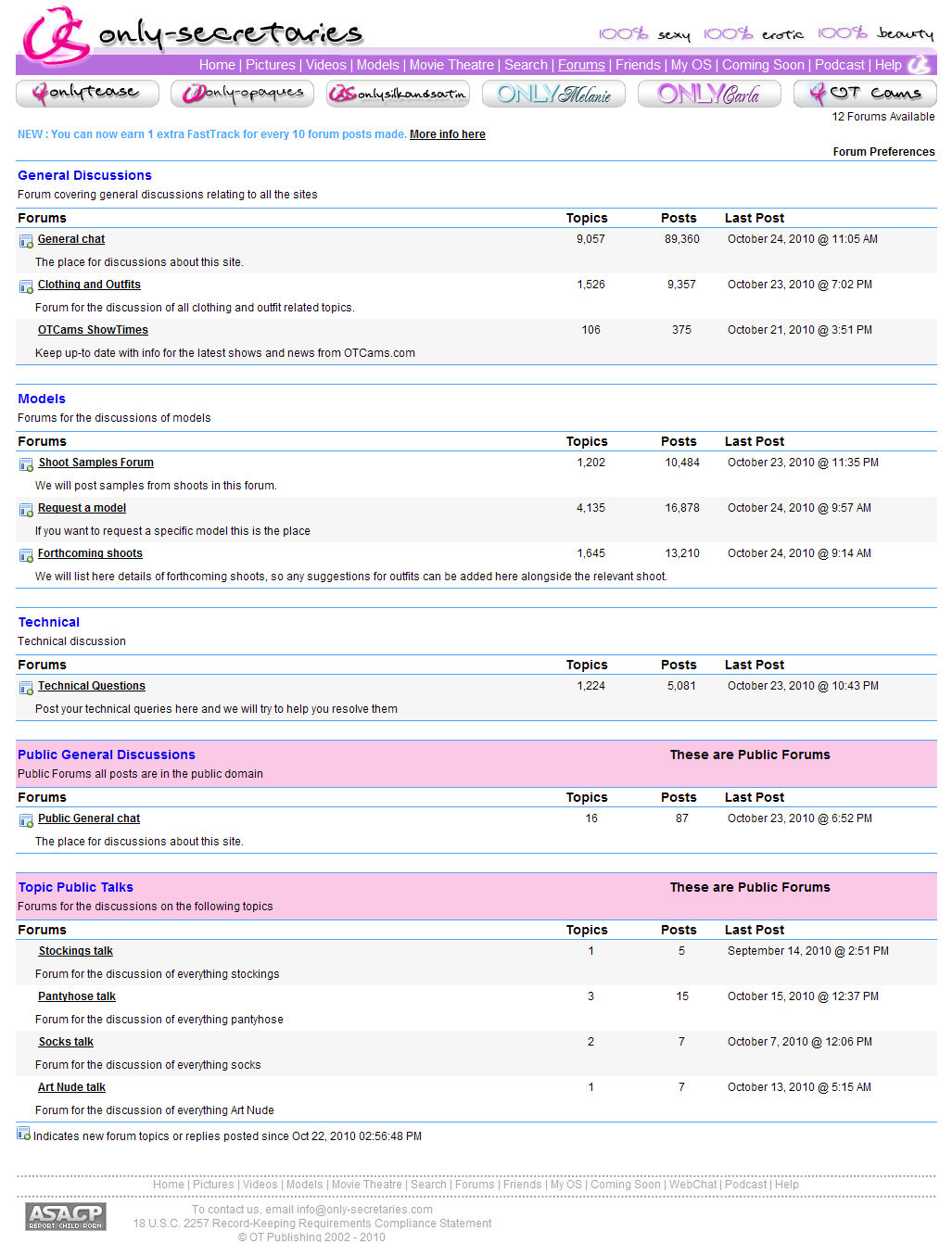The width and height of the screenshot is (952, 1243).
Task: Click the new-posts icon beside Public General chat
Action: [26, 820]
